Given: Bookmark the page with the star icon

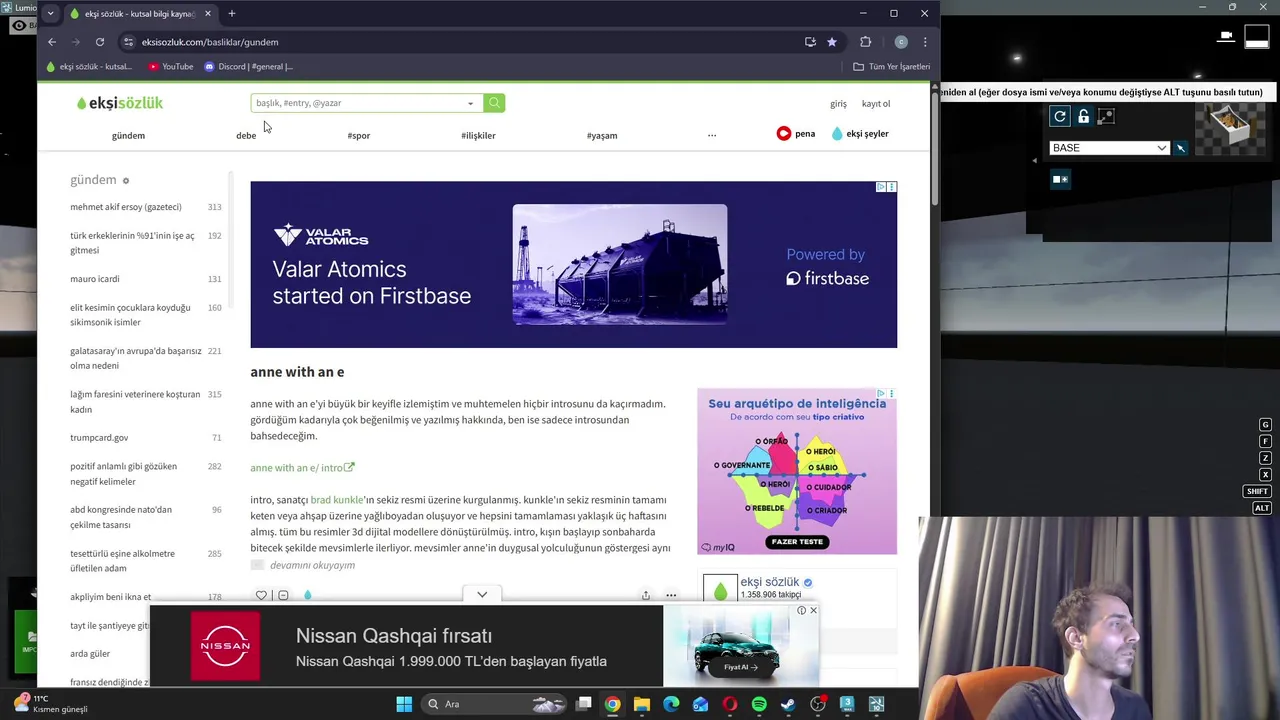Looking at the screenshot, I should click(831, 42).
